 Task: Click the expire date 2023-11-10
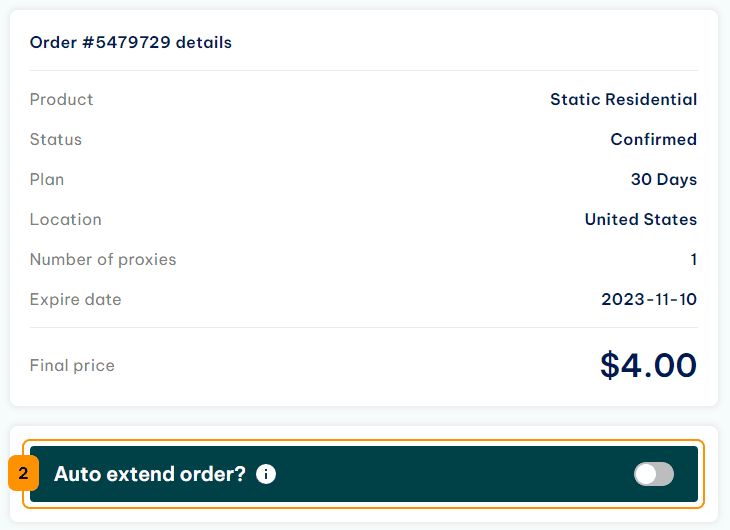tap(649, 299)
